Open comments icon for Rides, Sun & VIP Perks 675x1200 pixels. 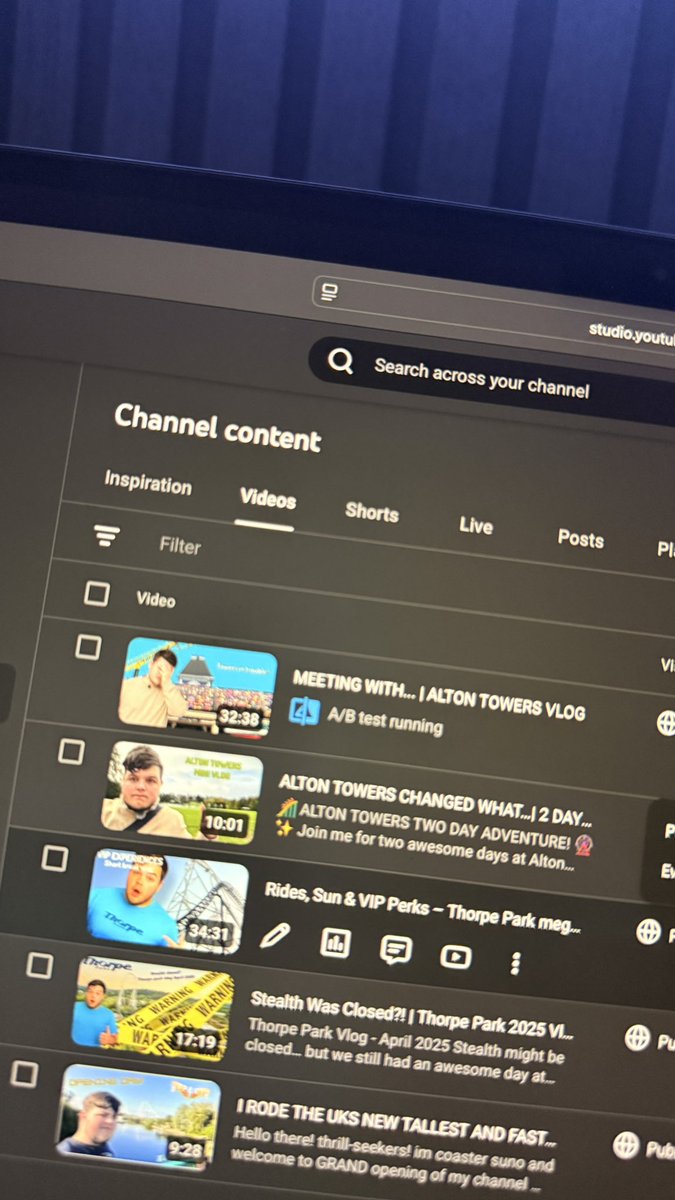[396, 950]
